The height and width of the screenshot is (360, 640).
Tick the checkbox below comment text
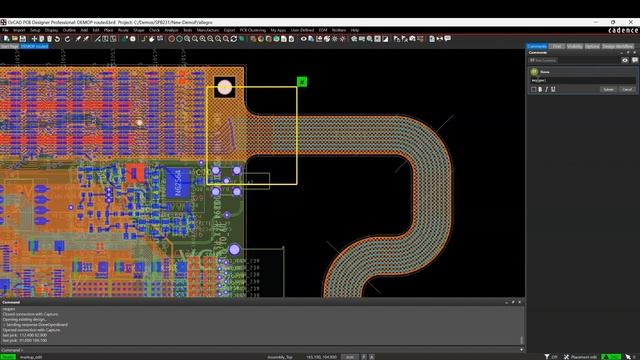click(x=533, y=89)
